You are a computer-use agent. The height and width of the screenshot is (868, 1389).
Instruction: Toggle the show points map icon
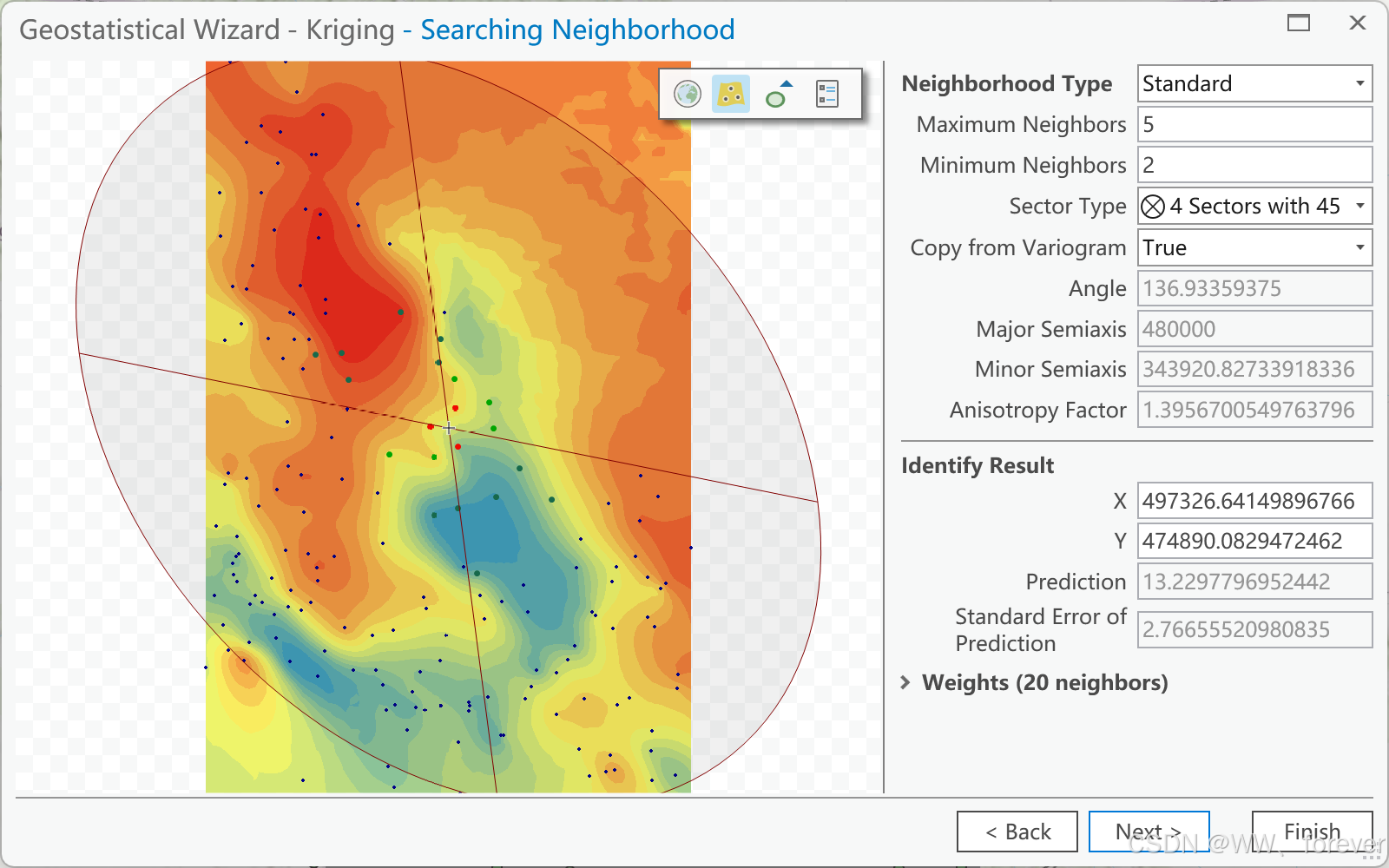pyautogui.click(x=731, y=94)
